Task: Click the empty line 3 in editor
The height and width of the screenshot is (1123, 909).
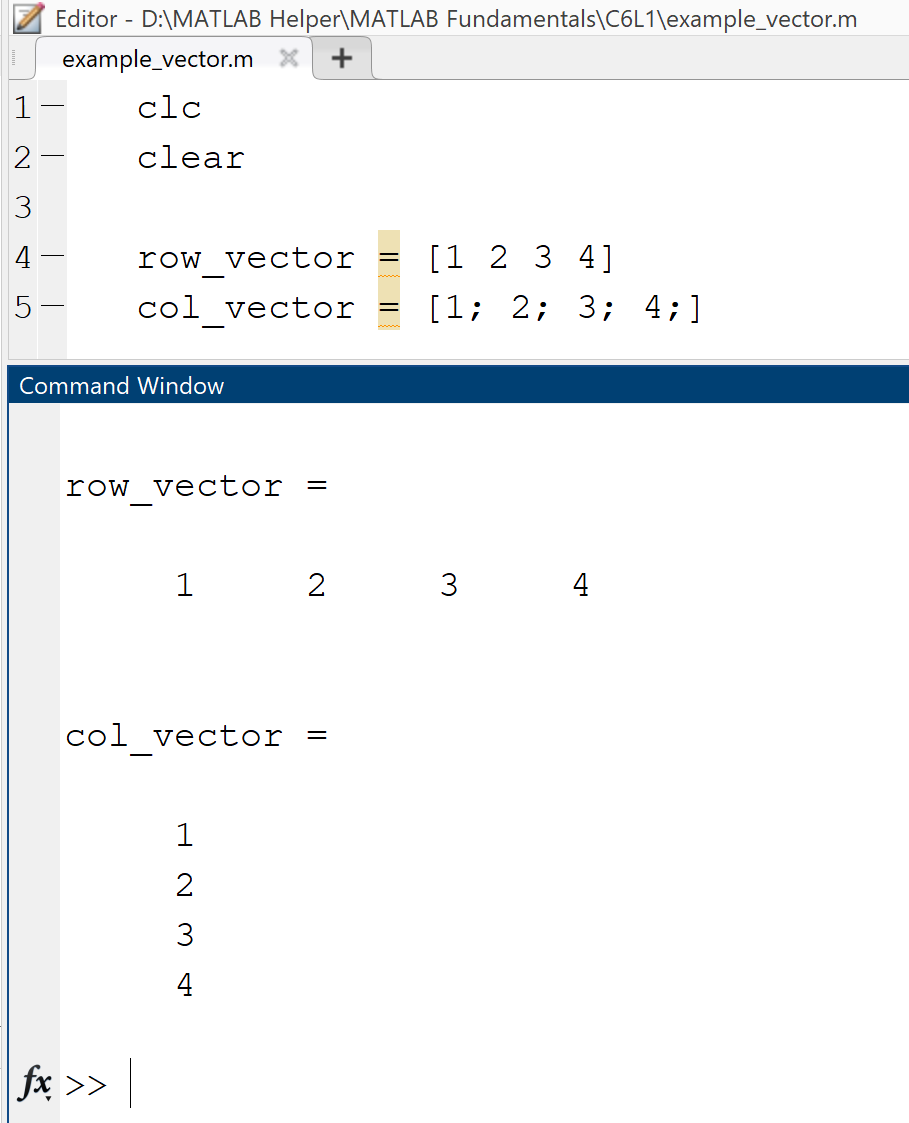Action: [x=300, y=208]
